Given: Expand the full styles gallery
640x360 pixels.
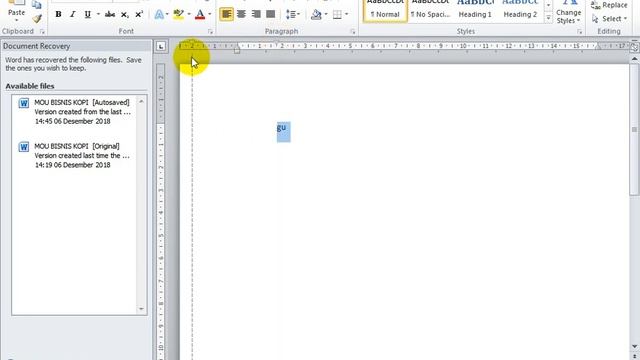Looking at the screenshot, I should click(549, 18).
